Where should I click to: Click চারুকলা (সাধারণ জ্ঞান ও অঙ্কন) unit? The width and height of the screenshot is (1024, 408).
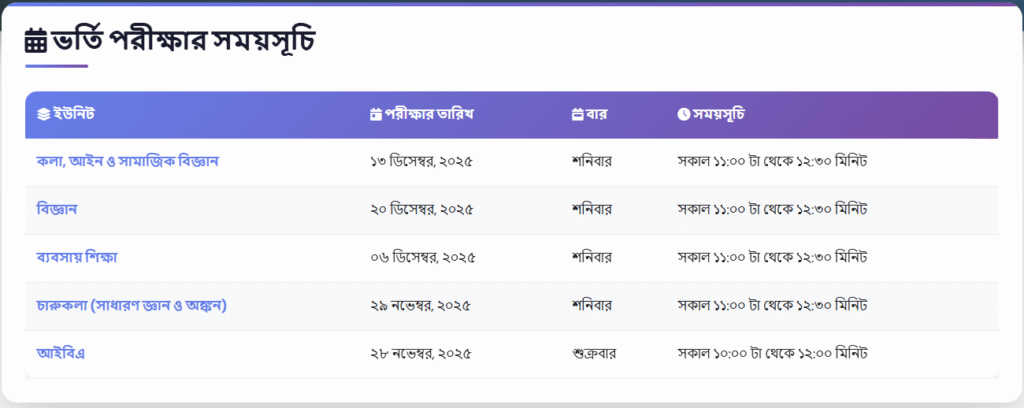click(131, 305)
